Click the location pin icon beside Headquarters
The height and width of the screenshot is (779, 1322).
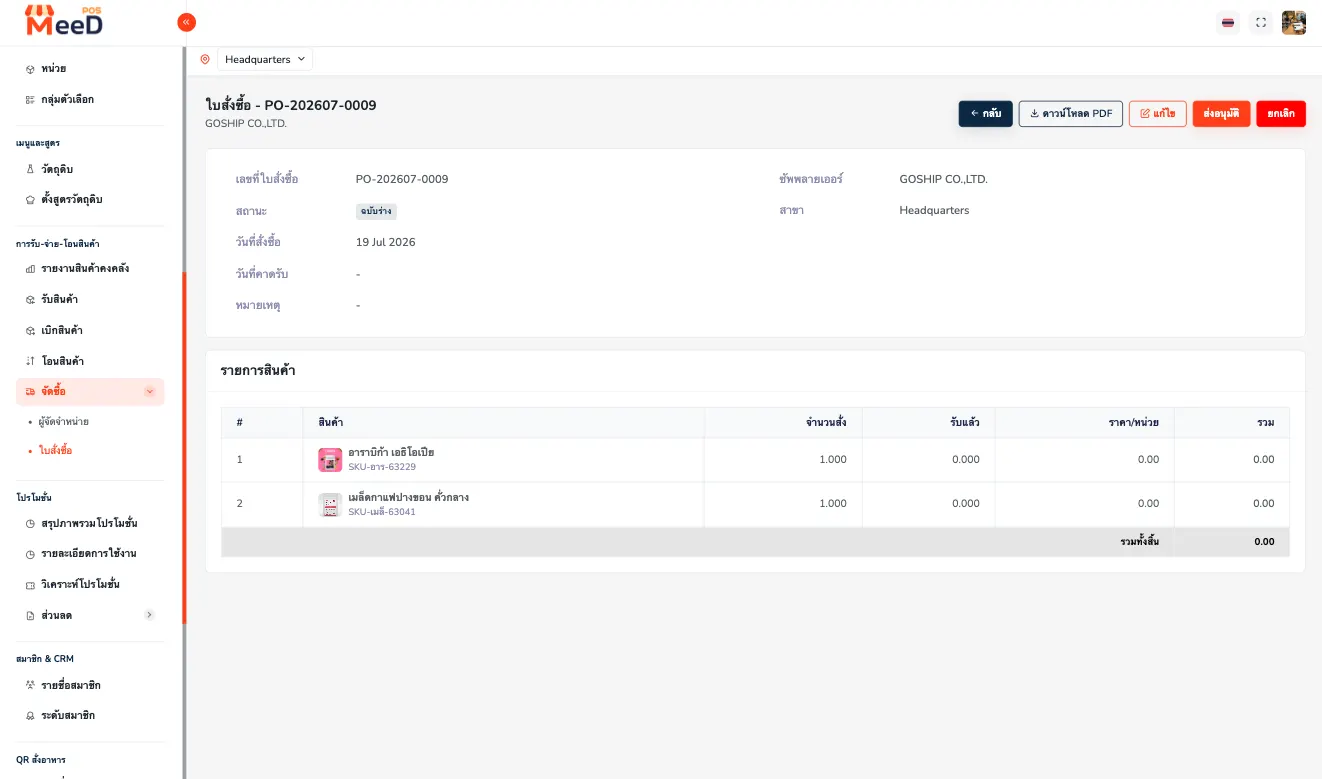(x=205, y=60)
